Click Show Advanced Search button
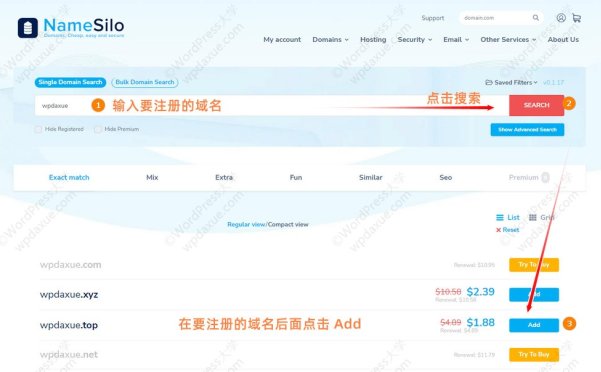This screenshot has width=601, height=372. click(527, 130)
